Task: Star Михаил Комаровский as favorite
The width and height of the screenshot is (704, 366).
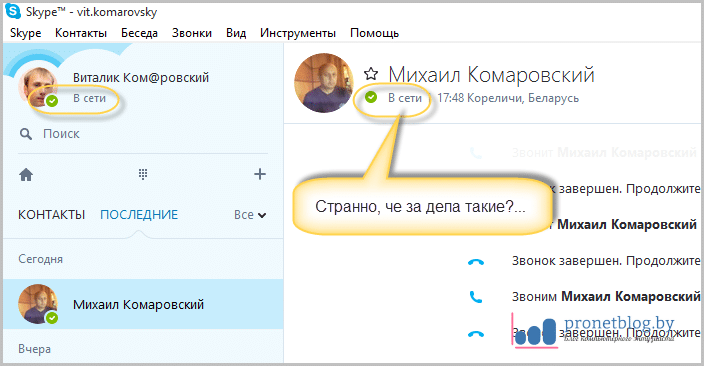Action: coord(371,74)
